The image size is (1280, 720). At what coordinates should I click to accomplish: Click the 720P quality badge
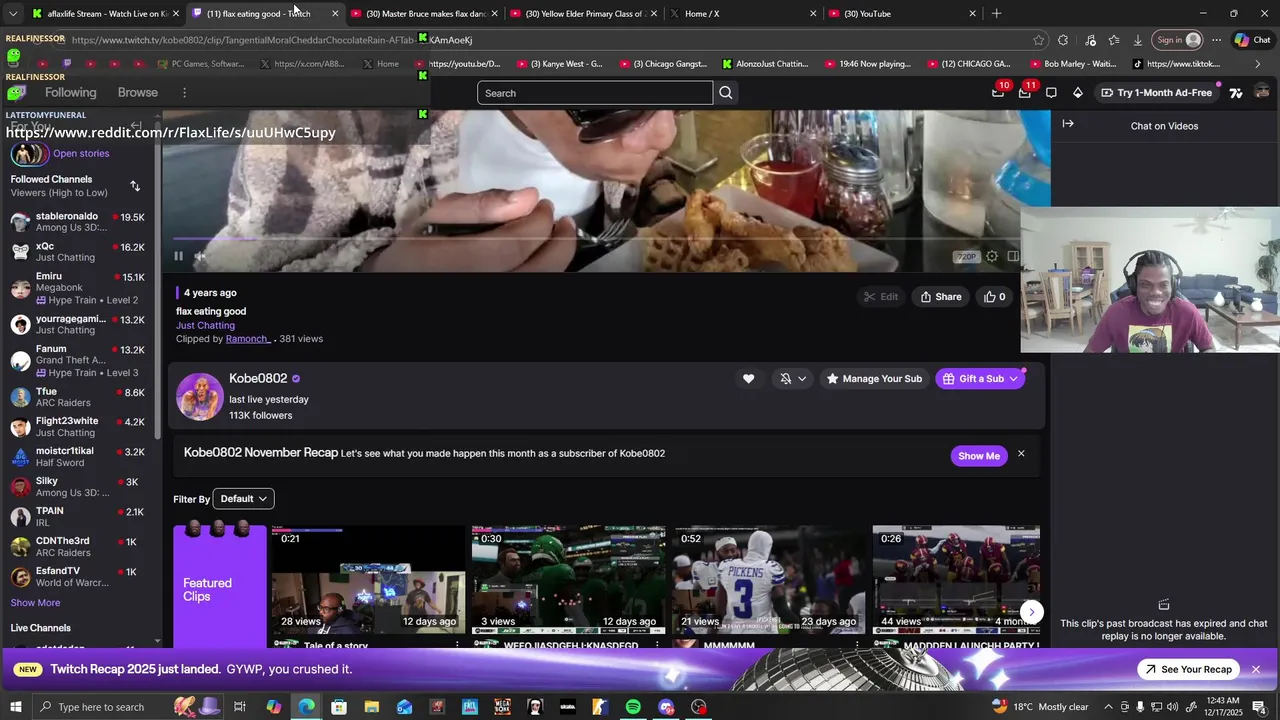[966, 257]
